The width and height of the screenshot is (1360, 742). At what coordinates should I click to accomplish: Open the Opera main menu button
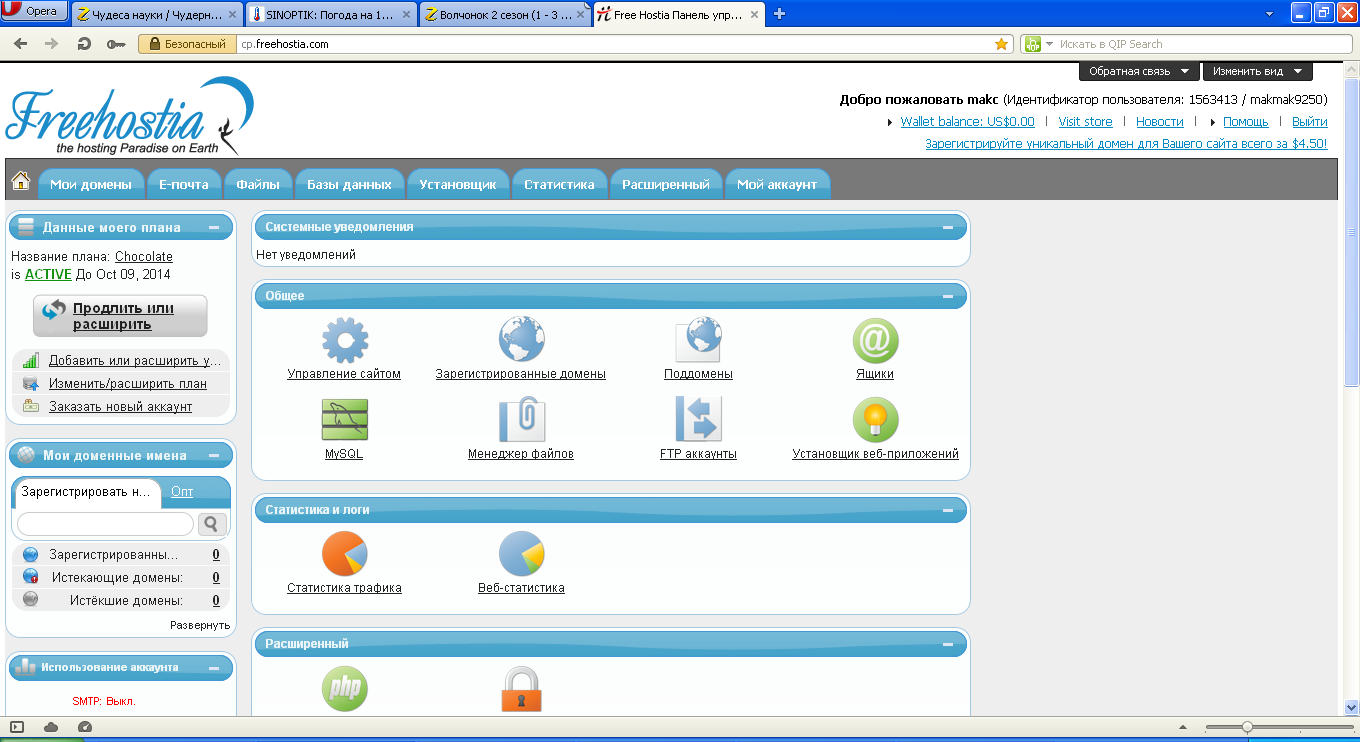pos(35,11)
